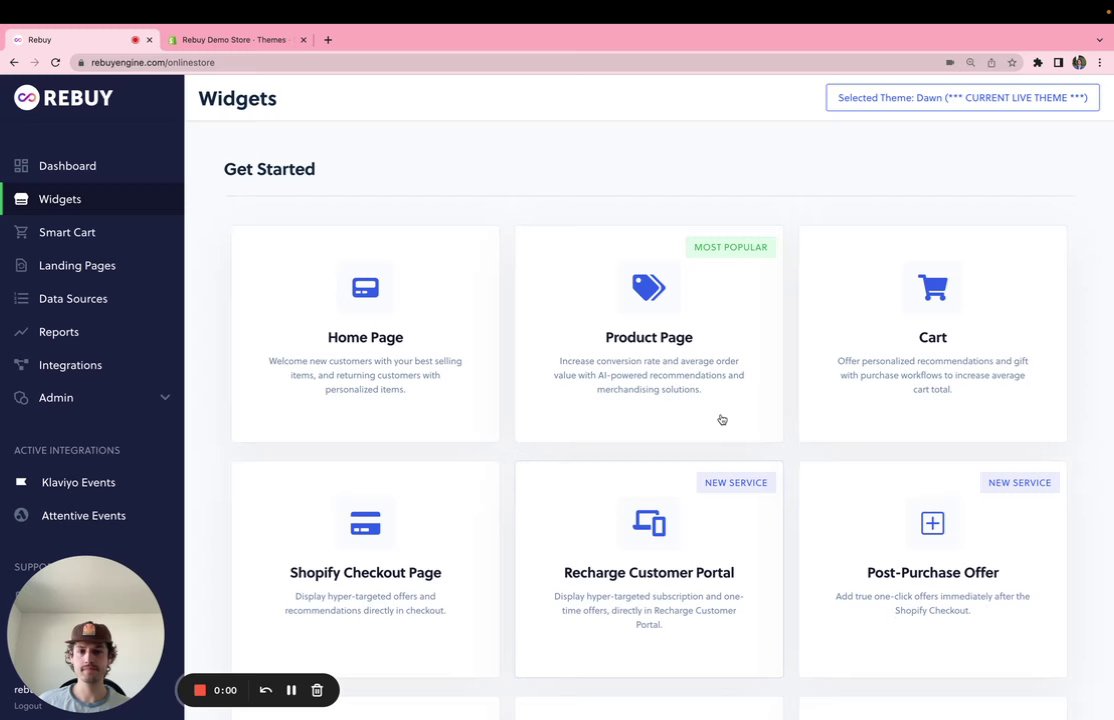This screenshot has width=1114, height=720.
Task: Click the Rebuy logo in the sidebar
Action: tap(63, 97)
